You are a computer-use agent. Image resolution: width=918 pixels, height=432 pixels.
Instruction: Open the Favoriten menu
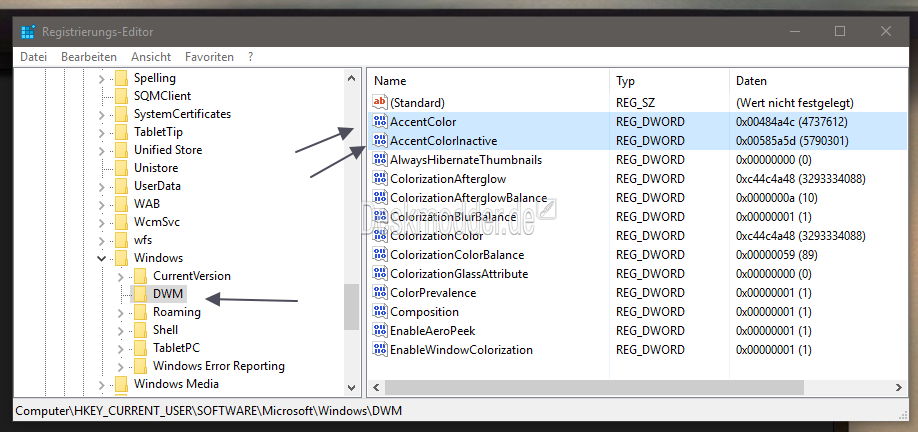point(209,57)
